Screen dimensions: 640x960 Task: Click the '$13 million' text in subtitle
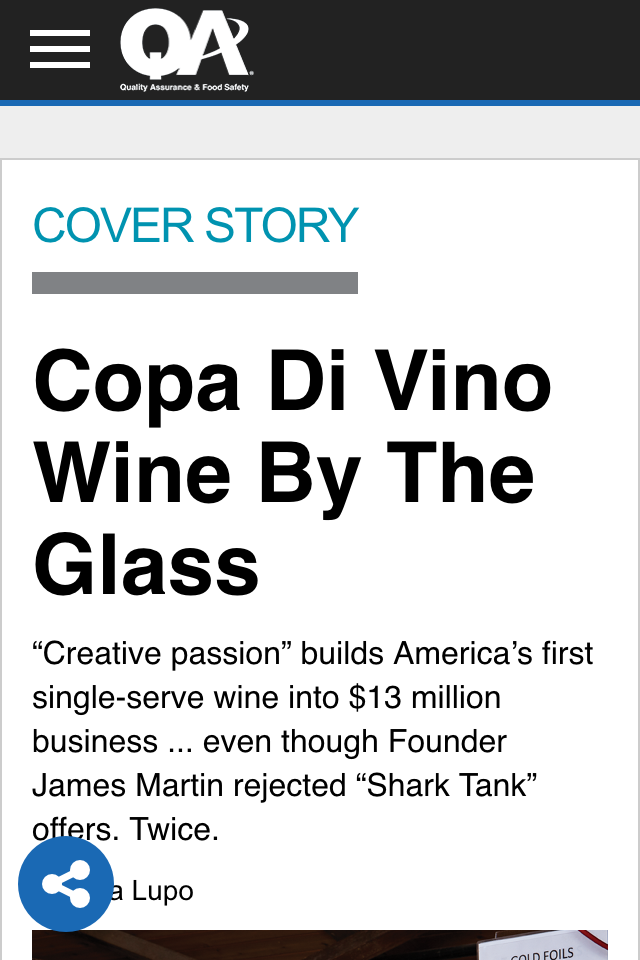pyautogui.click(x=425, y=697)
